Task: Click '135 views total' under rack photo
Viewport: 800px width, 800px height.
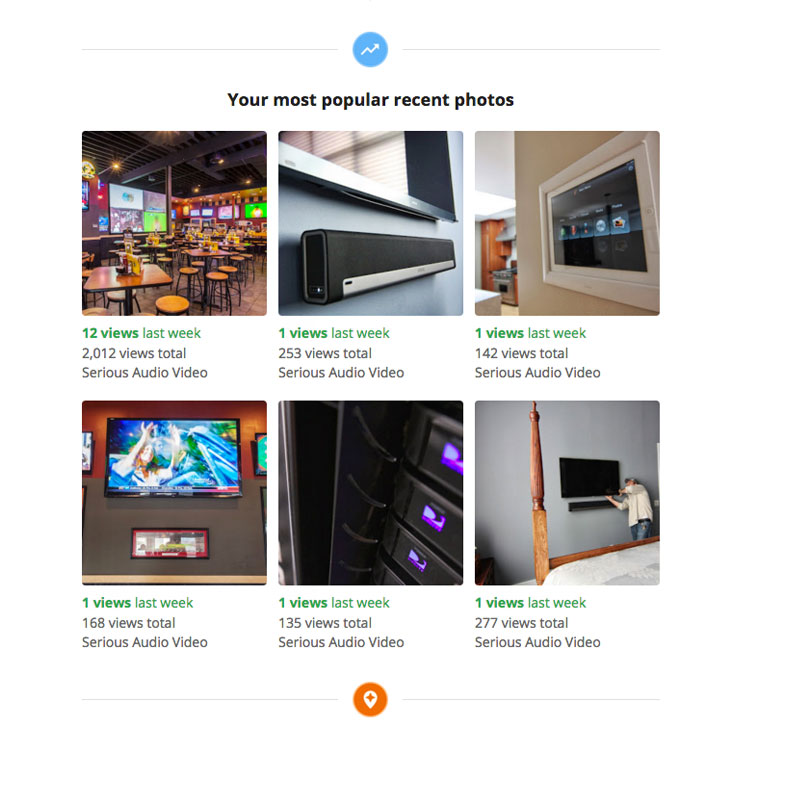Action: pos(325,622)
